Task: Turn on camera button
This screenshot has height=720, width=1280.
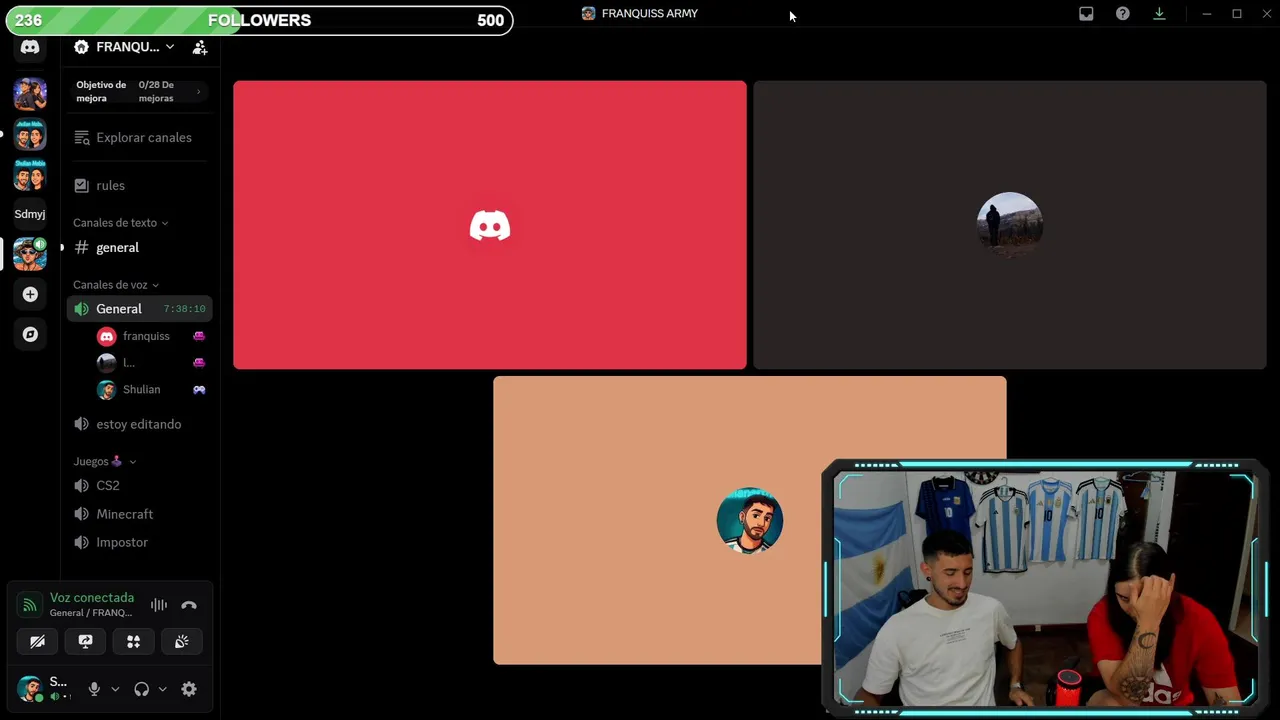Action: click(37, 641)
